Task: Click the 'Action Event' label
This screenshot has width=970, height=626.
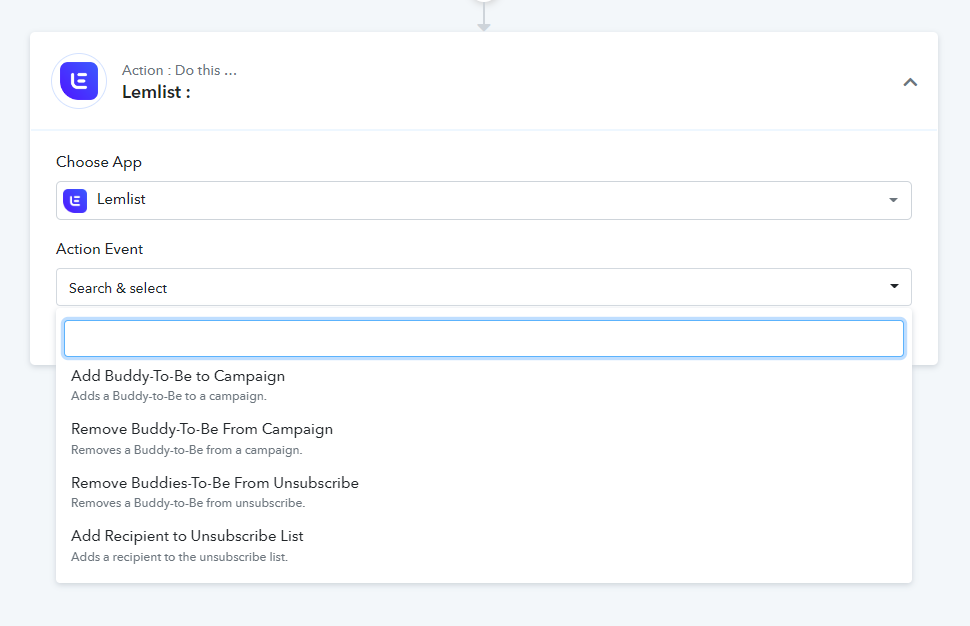Action: (x=100, y=249)
